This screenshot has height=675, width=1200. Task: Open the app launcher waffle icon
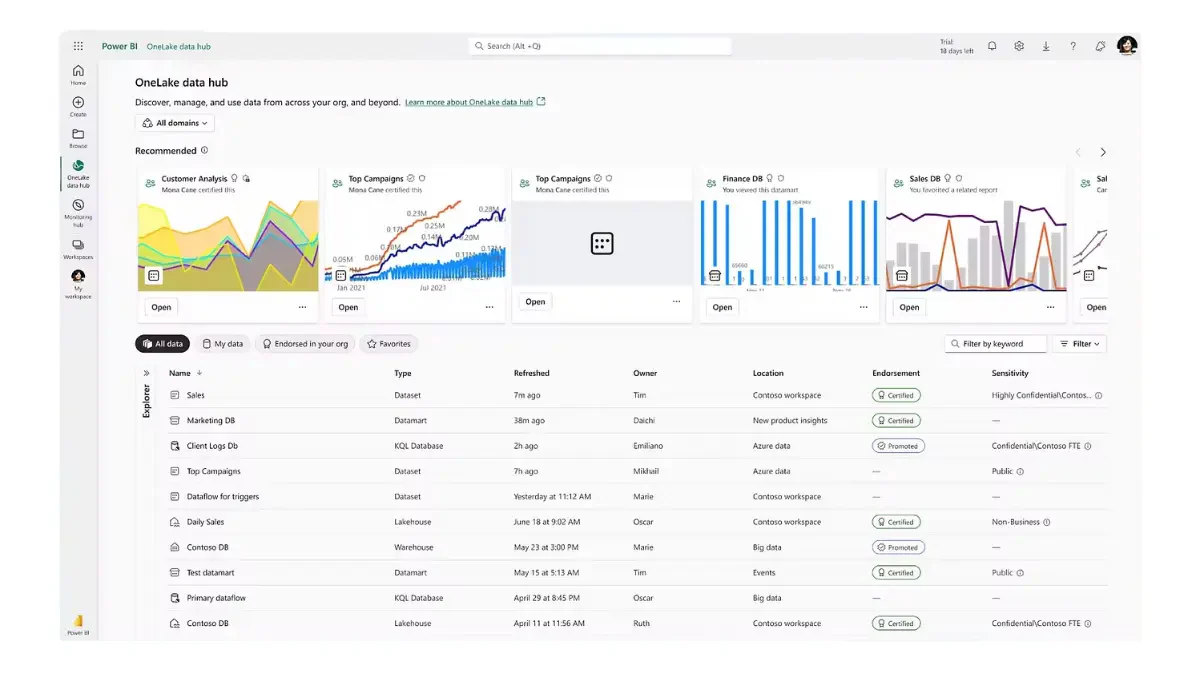(78, 46)
